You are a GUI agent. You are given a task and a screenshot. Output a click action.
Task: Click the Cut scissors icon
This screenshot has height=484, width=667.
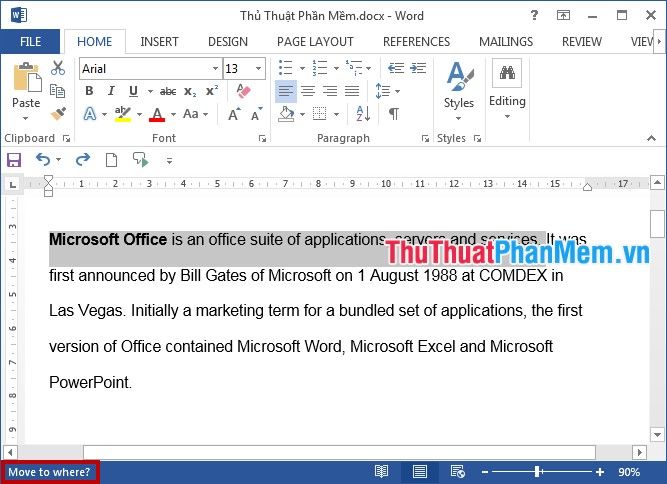coord(58,68)
